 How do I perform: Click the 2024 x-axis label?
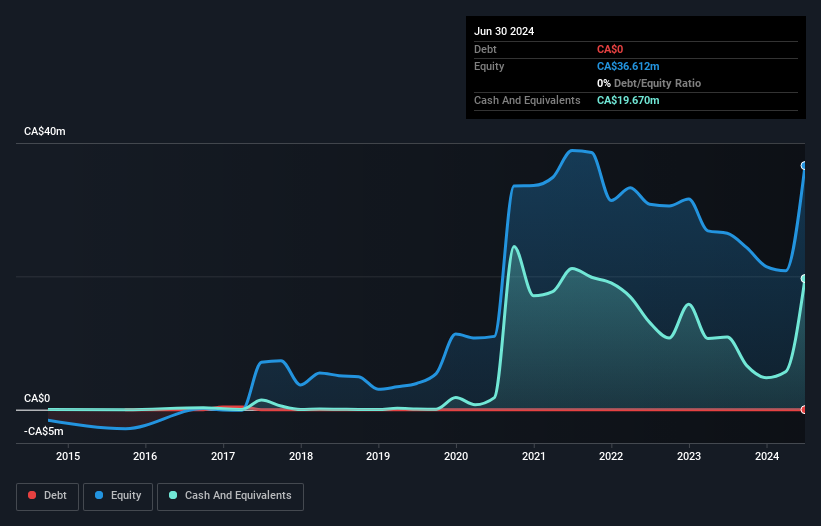(767, 456)
